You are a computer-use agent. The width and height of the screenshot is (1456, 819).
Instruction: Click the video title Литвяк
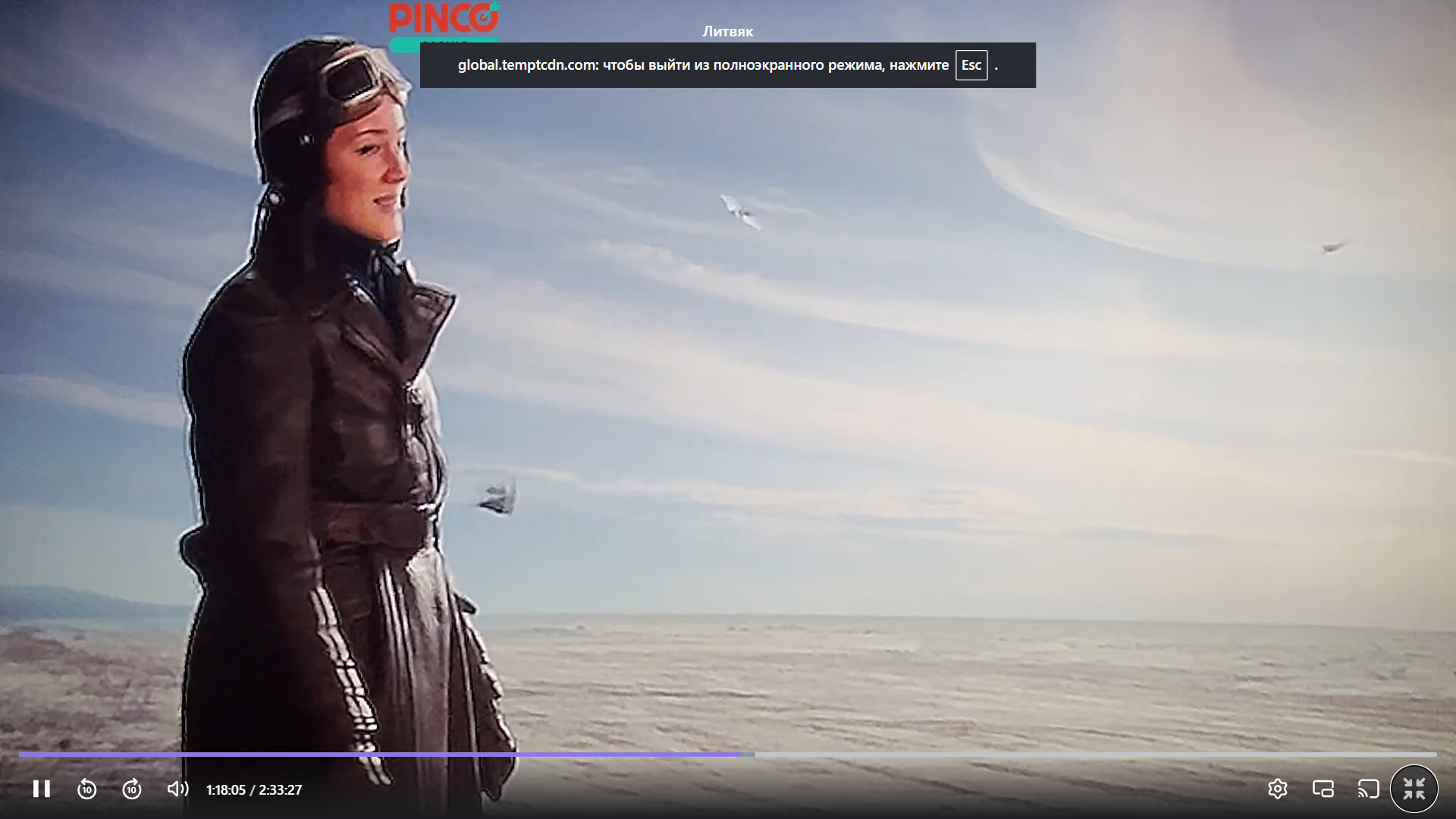tap(728, 31)
